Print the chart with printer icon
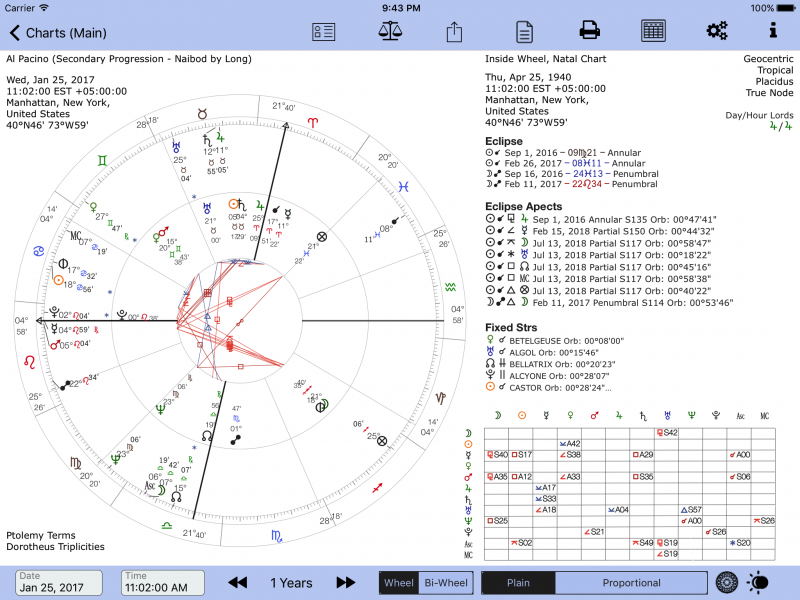800x600 pixels. (x=590, y=31)
